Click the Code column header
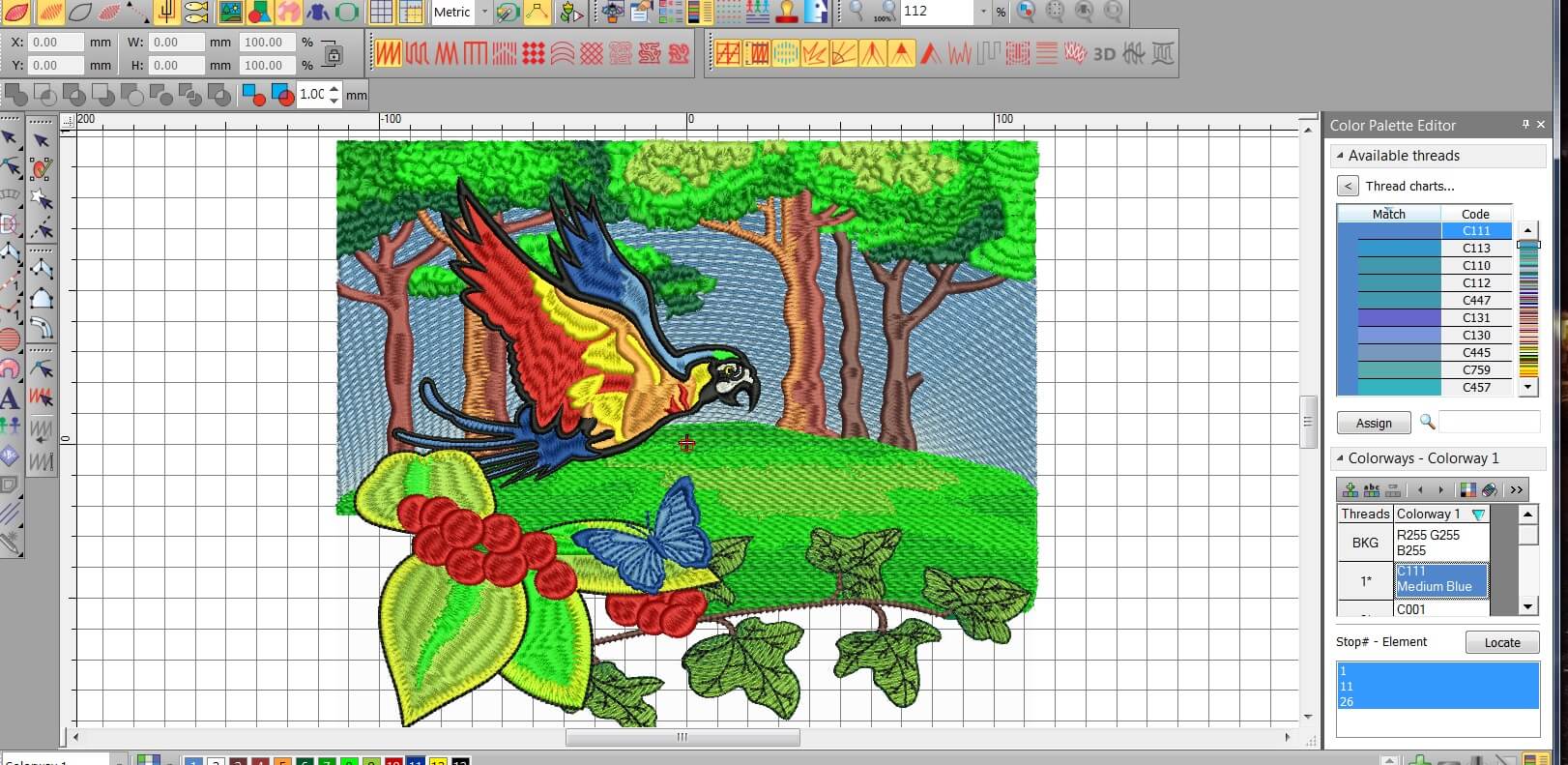1568x765 pixels. click(x=1475, y=214)
